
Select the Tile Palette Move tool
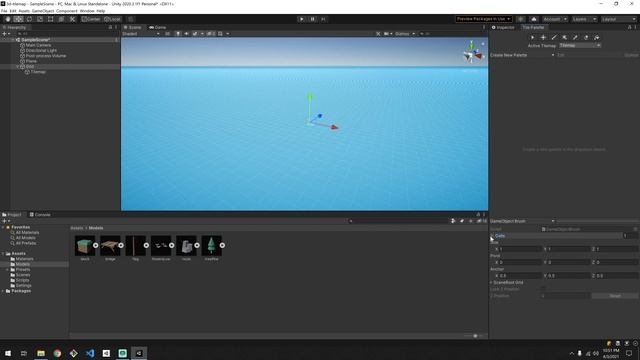click(543, 38)
